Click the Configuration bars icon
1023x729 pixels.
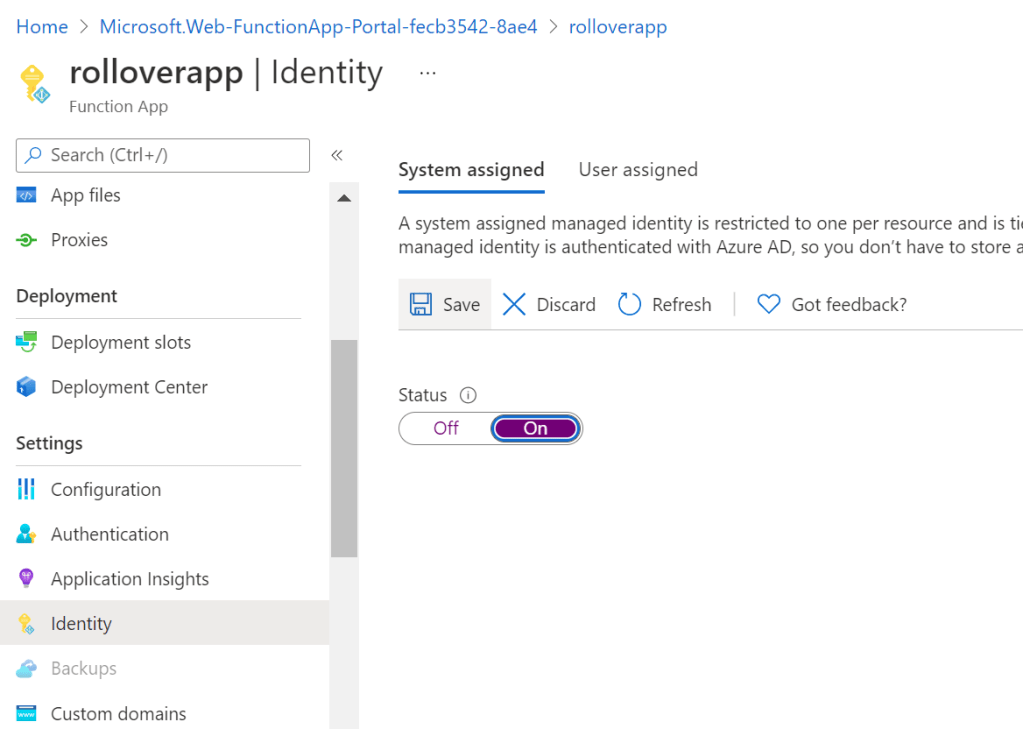tap(27, 489)
